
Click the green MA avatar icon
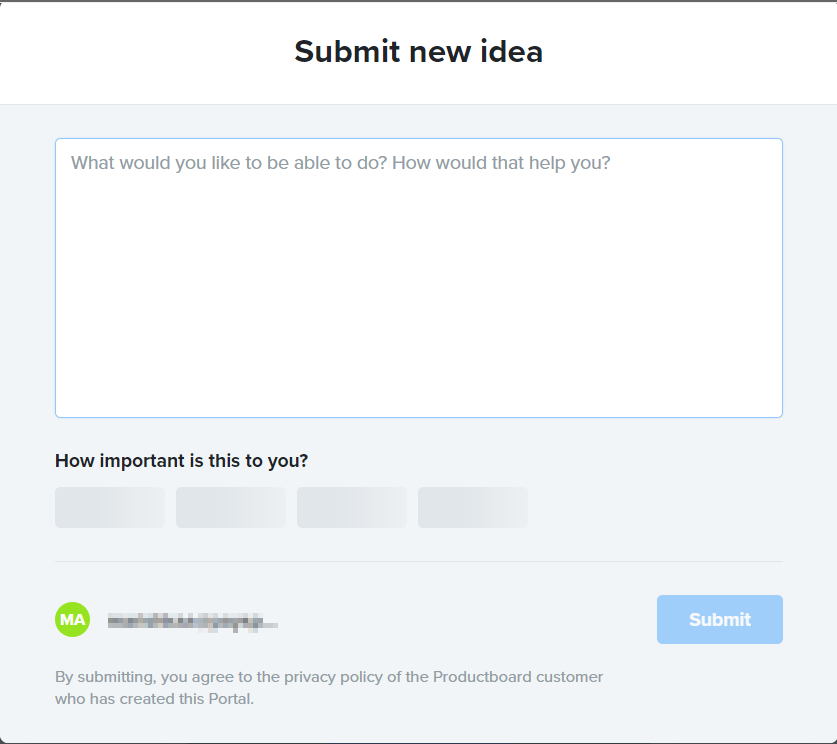point(72,619)
